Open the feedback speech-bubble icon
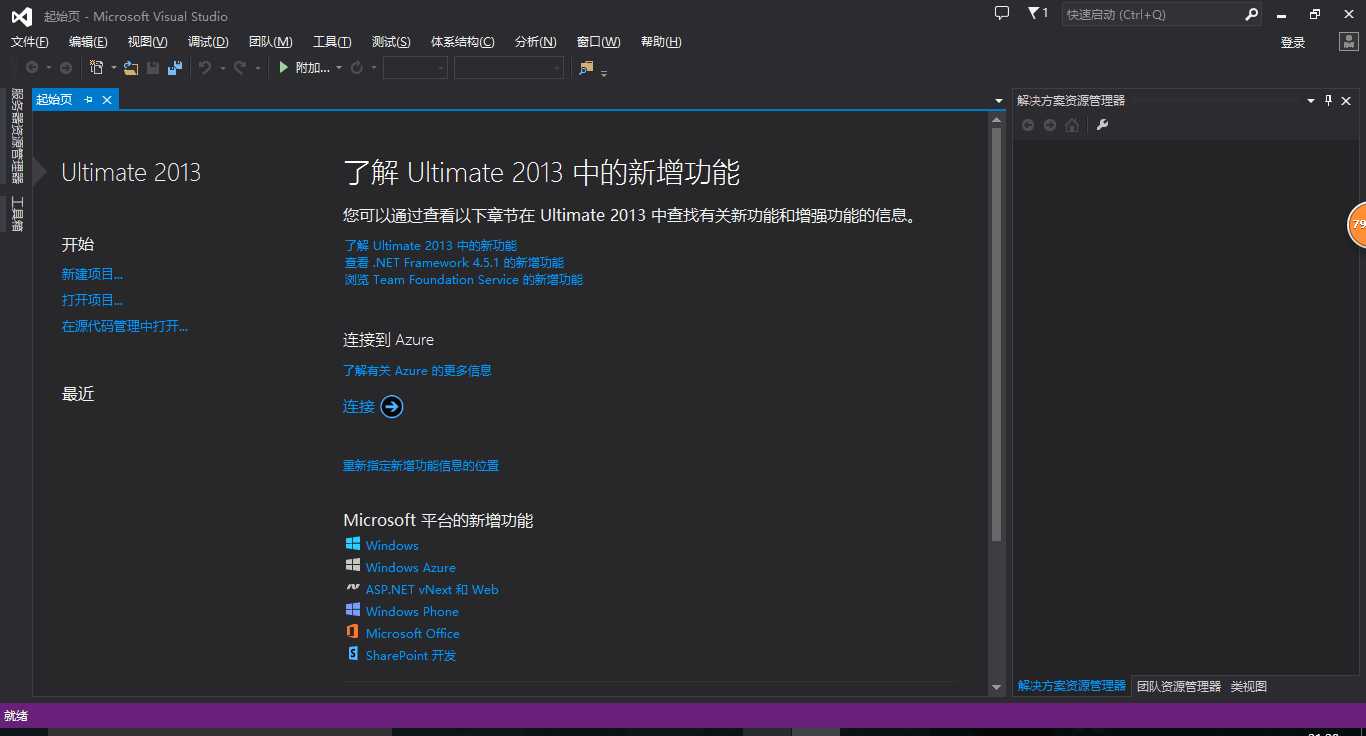The width and height of the screenshot is (1366, 736). click(x=1002, y=13)
